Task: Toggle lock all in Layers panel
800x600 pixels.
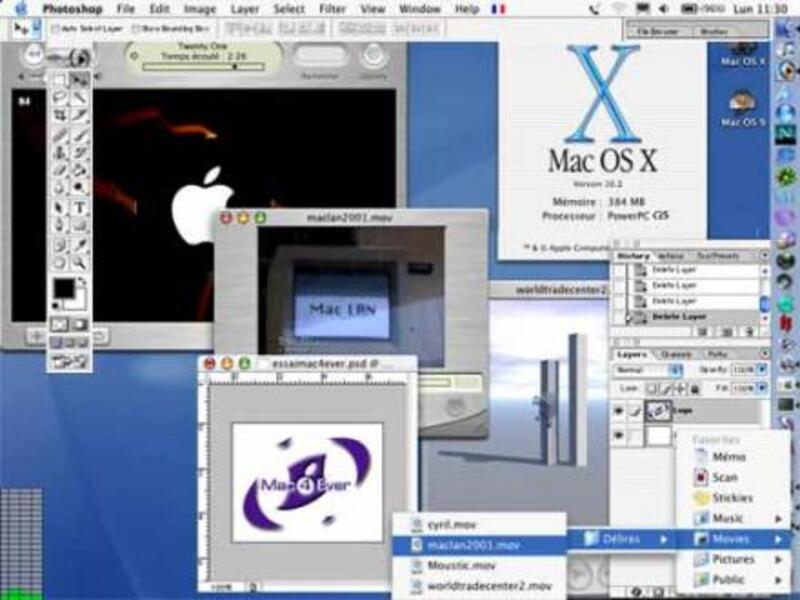Action: tap(694, 389)
